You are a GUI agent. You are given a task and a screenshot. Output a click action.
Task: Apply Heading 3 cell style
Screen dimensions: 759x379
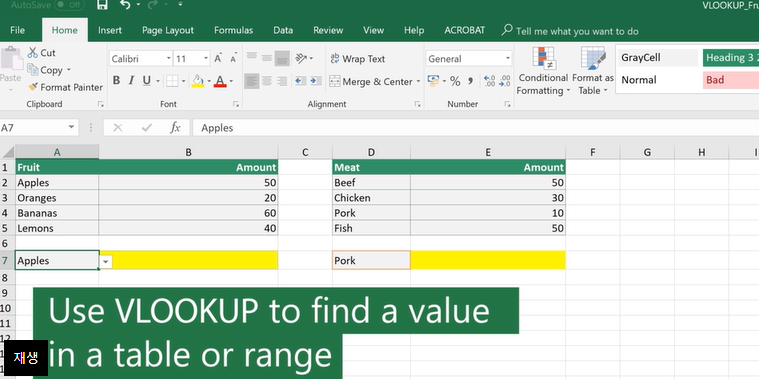(x=730, y=58)
